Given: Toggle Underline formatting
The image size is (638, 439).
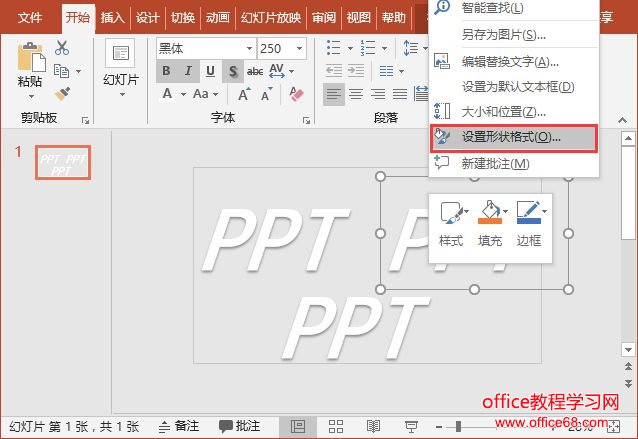Looking at the screenshot, I should click(x=210, y=71).
